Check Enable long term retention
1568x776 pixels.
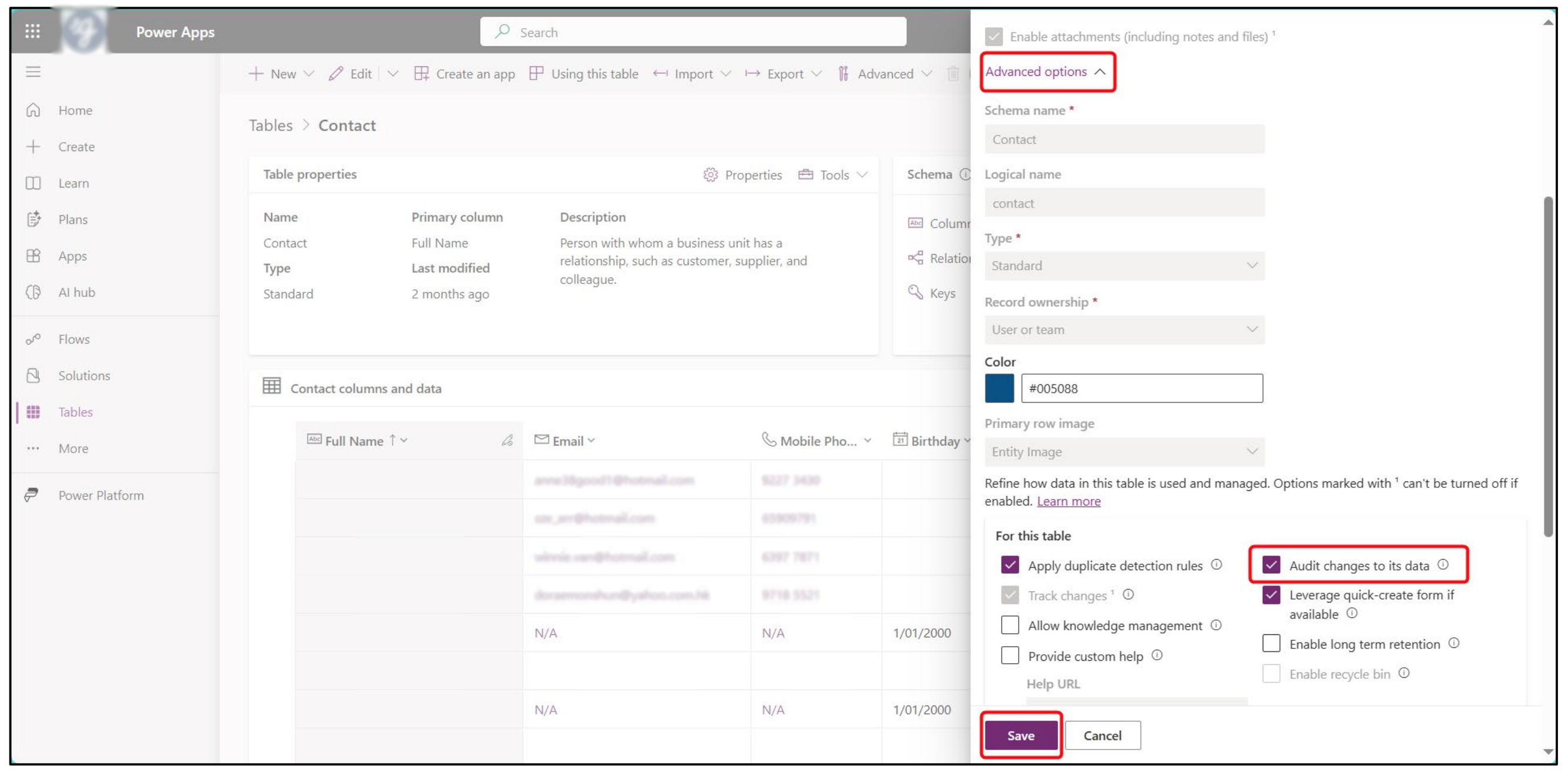click(x=1271, y=643)
